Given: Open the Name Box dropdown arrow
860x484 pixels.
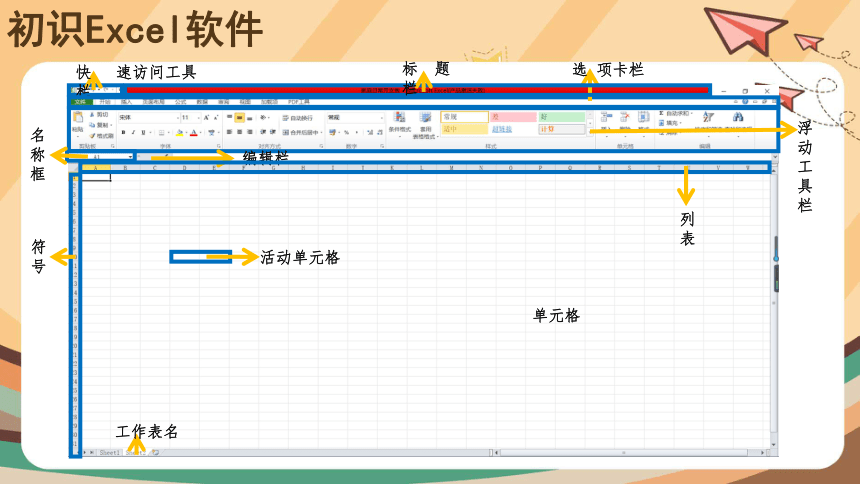Looking at the screenshot, I should pyautogui.click(x=130, y=157).
